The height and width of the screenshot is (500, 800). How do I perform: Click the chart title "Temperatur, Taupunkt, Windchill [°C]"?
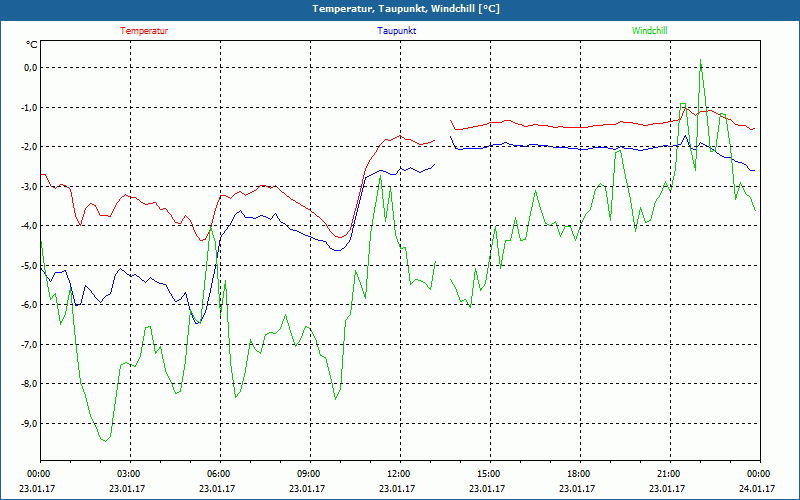coord(406,9)
